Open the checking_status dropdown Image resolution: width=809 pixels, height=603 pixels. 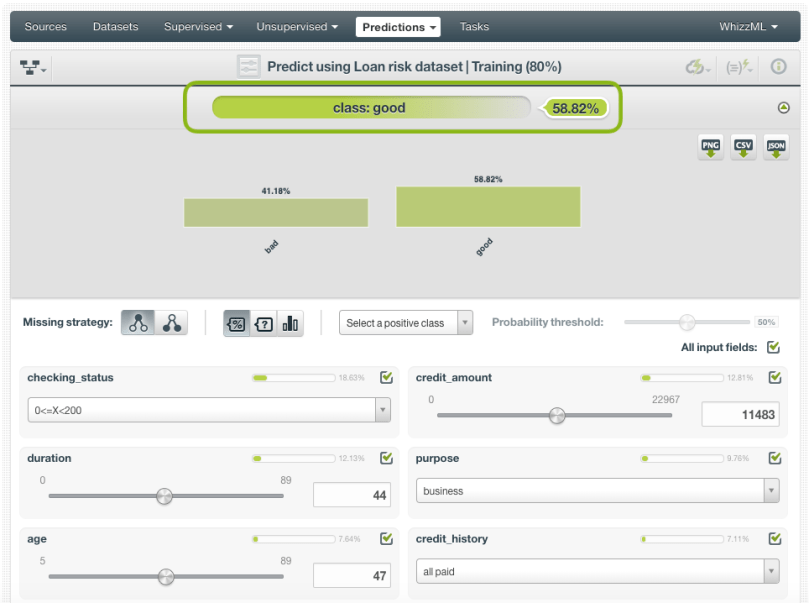tap(208, 410)
